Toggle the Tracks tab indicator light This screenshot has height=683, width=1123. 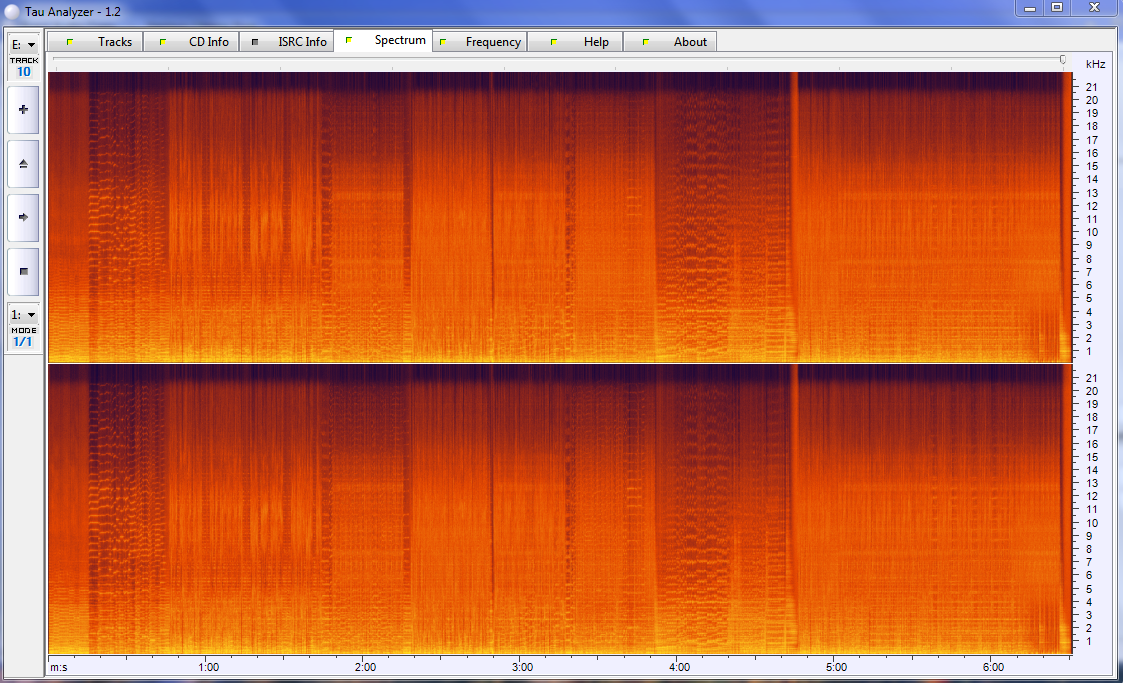click(70, 41)
